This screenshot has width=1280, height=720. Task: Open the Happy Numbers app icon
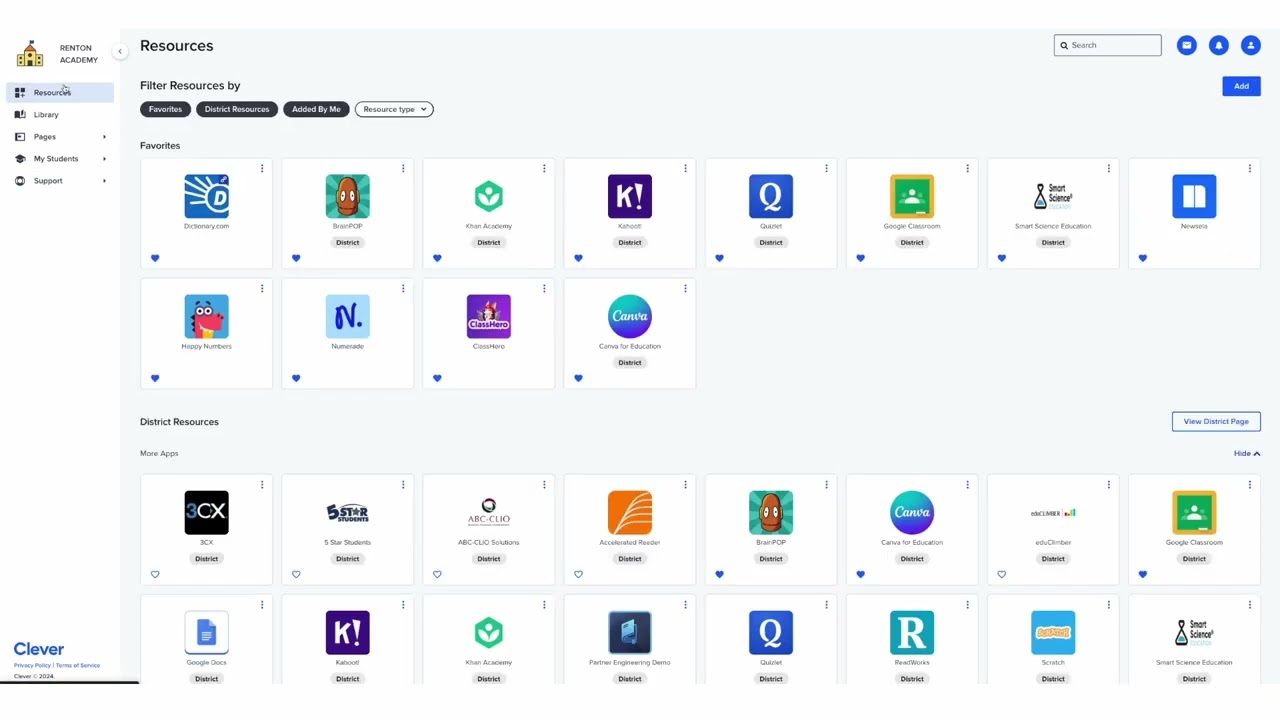(206, 316)
